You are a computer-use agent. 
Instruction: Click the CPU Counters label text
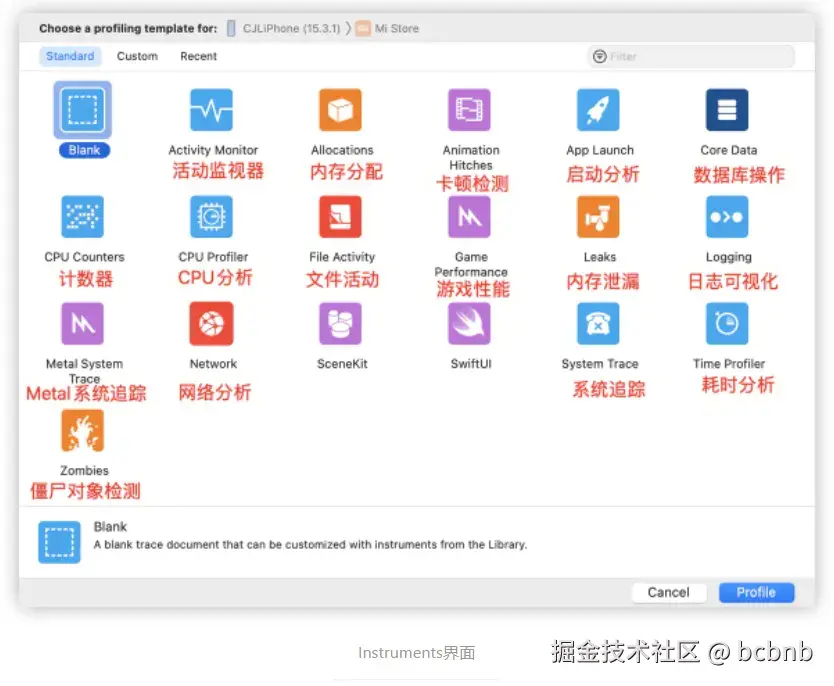(x=84, y=257)
